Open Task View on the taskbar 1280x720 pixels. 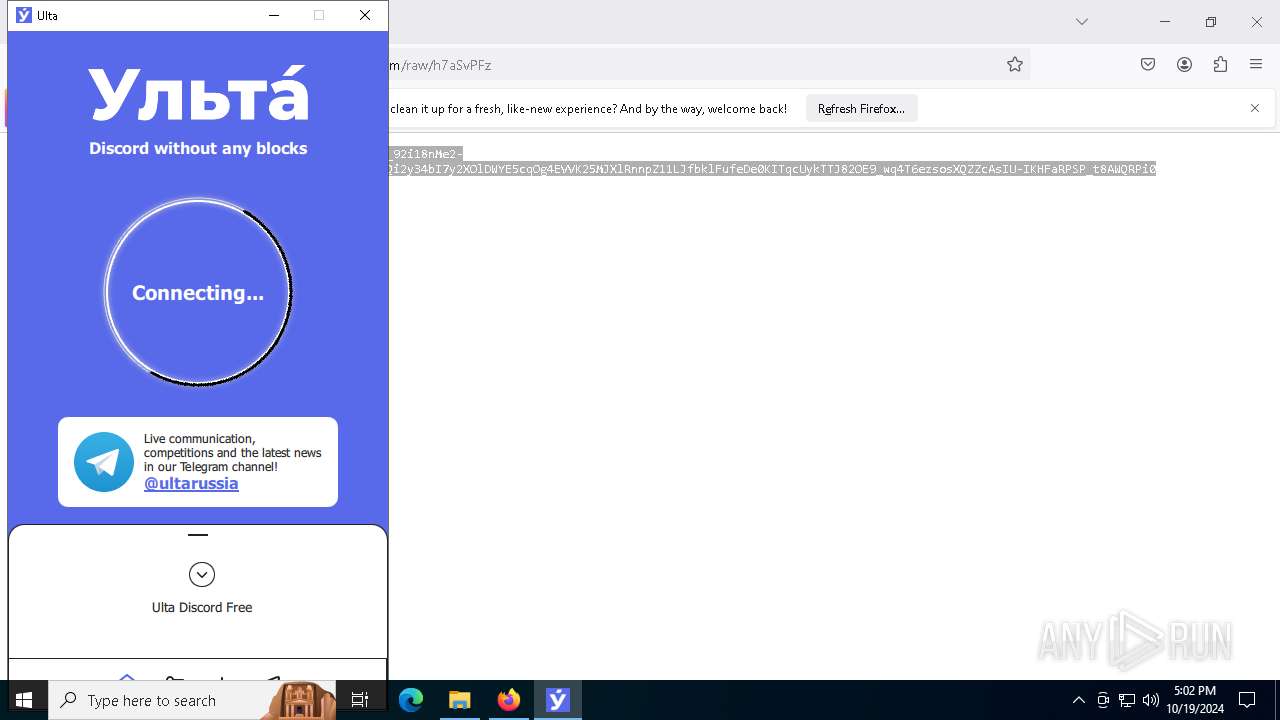click(x=360, y=700)
